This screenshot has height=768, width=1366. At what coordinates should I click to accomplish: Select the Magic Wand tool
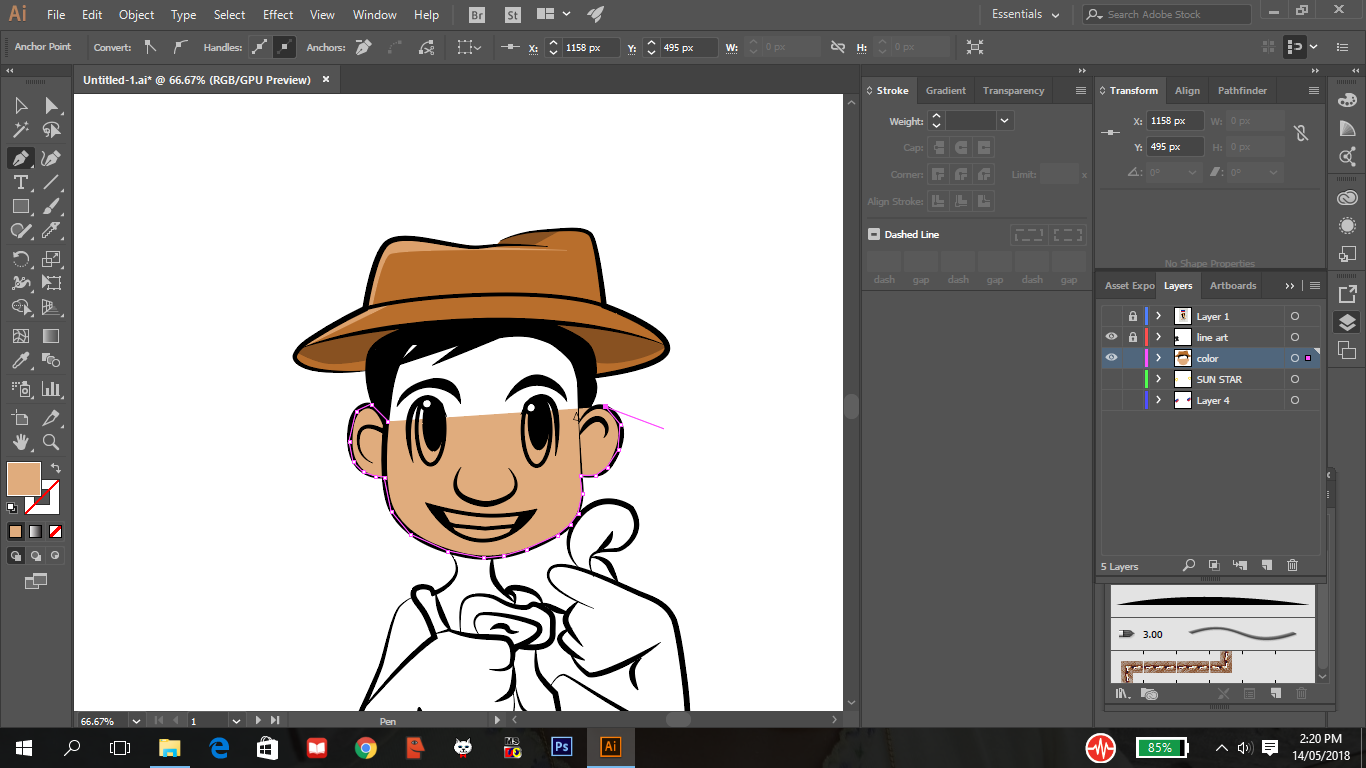click(x=21, y=130)
